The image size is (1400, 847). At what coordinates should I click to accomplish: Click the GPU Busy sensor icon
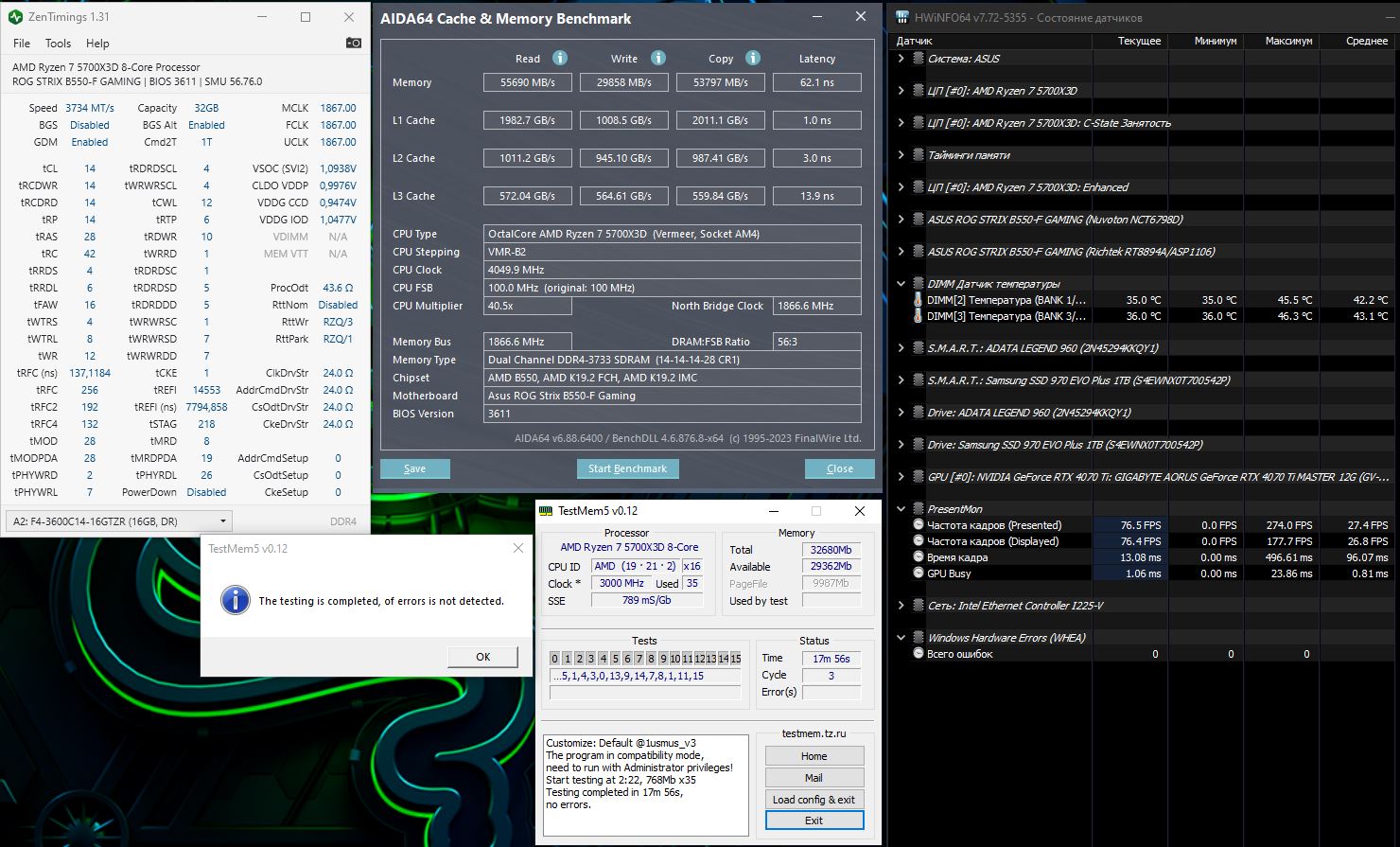pyautogui.click(x=918, y=573)
